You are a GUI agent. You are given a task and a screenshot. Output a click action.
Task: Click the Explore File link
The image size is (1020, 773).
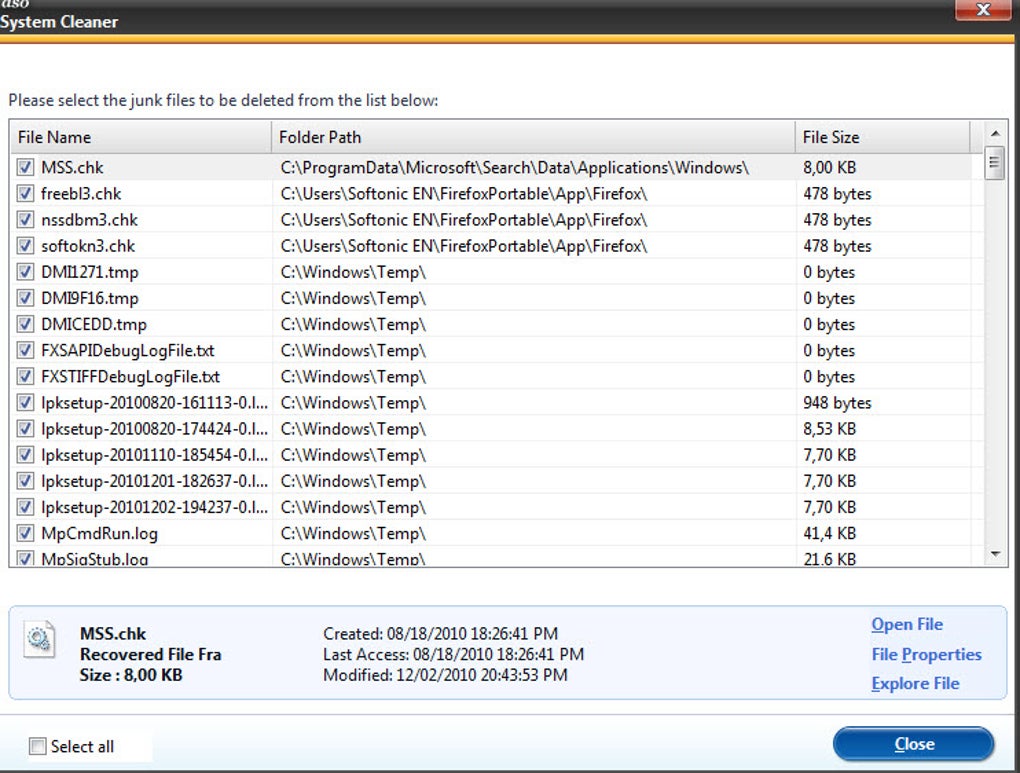click(915, 684)
